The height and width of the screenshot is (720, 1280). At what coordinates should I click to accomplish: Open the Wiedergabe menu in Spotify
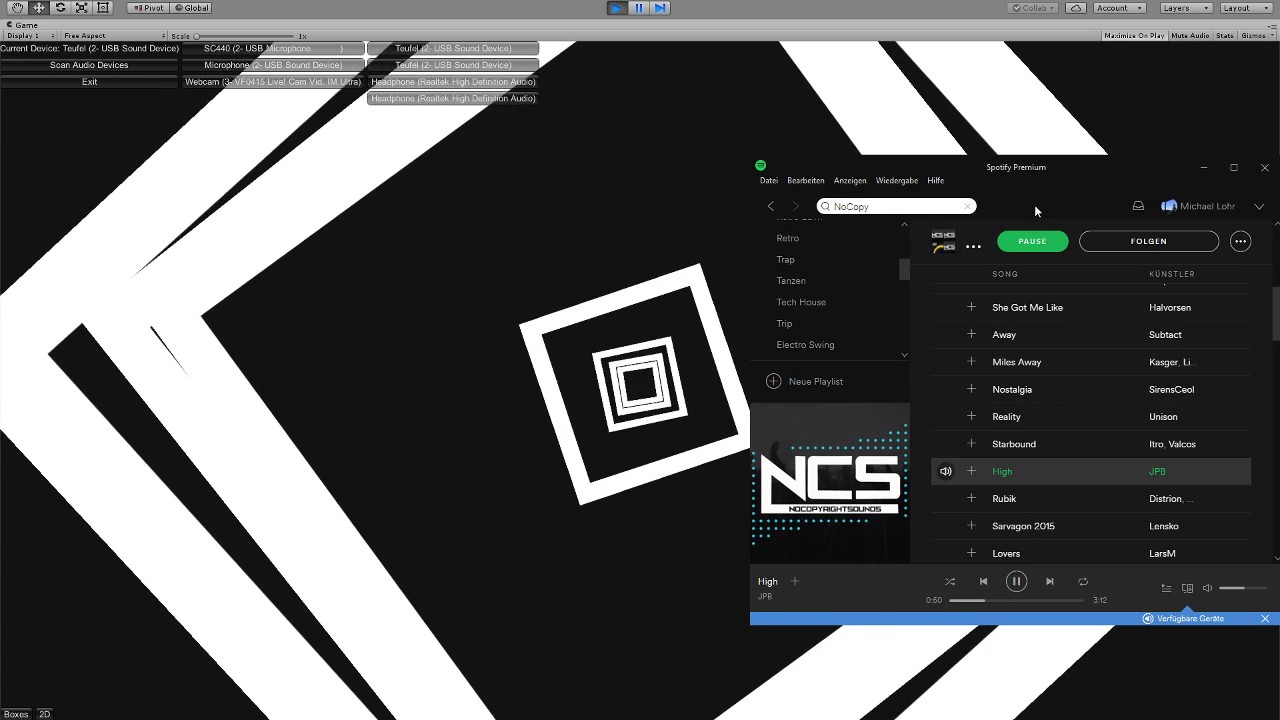click(x=897, y=181)
